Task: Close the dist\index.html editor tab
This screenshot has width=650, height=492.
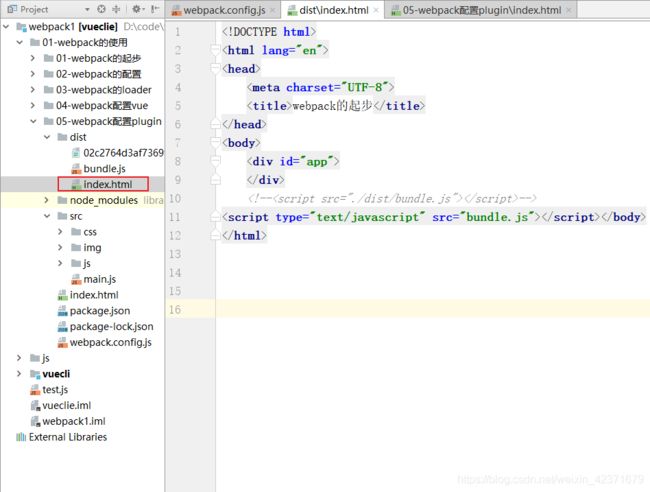Action: 377,11
